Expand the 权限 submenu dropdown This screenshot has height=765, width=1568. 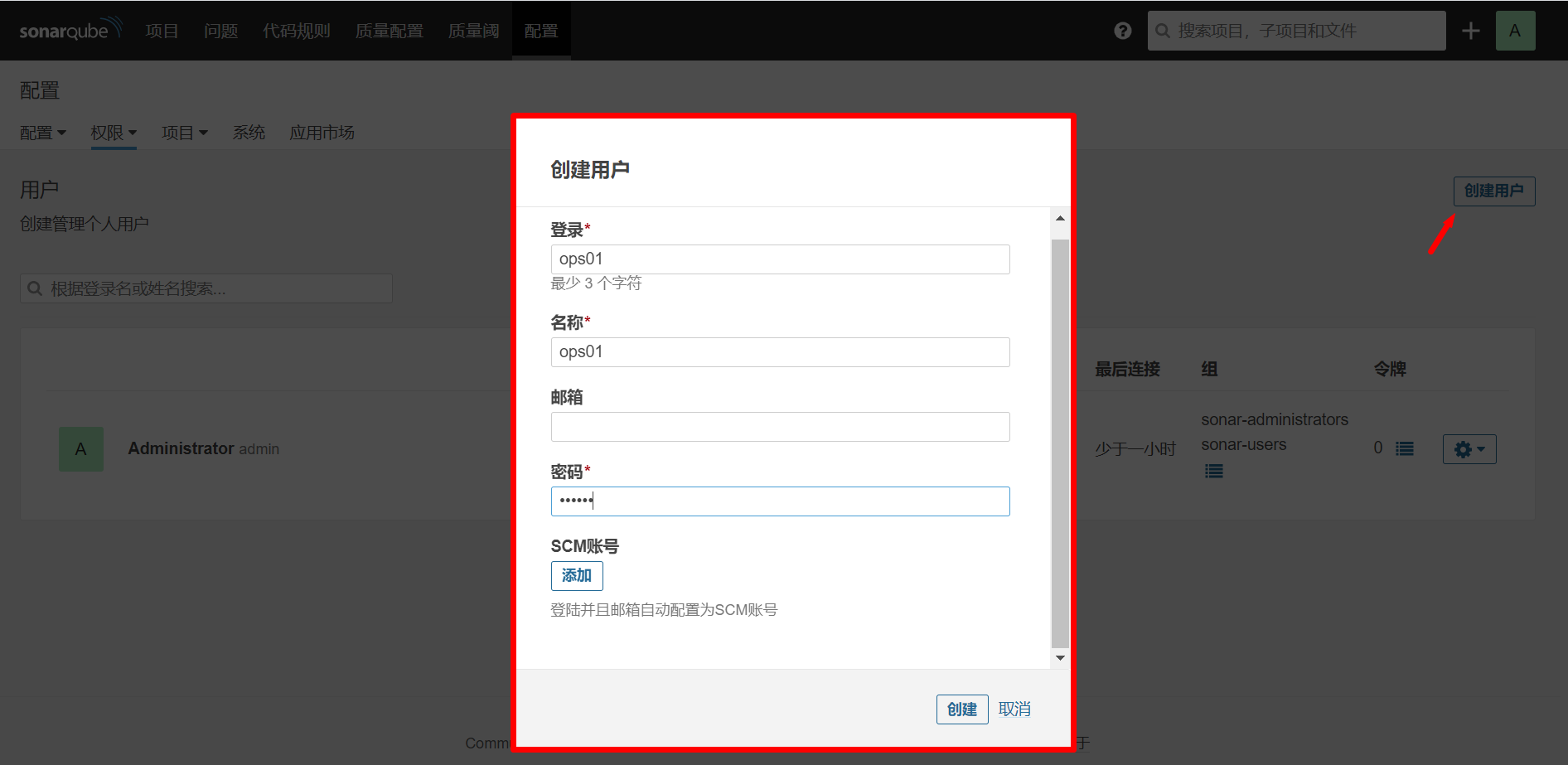point(114,133)
